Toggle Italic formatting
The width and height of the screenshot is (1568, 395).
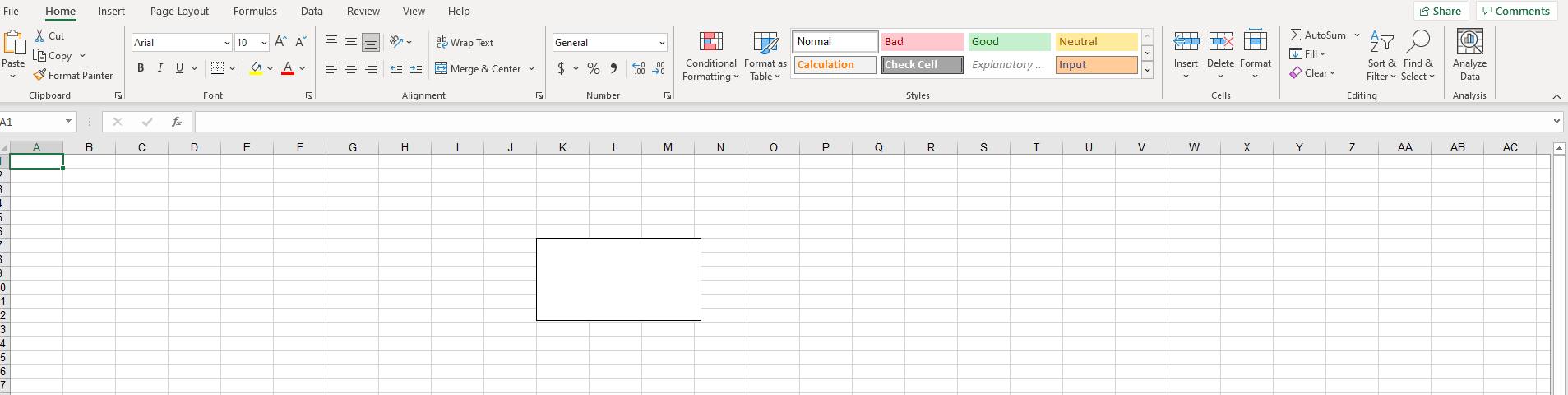pyautogui.click(x=160, y=68)
